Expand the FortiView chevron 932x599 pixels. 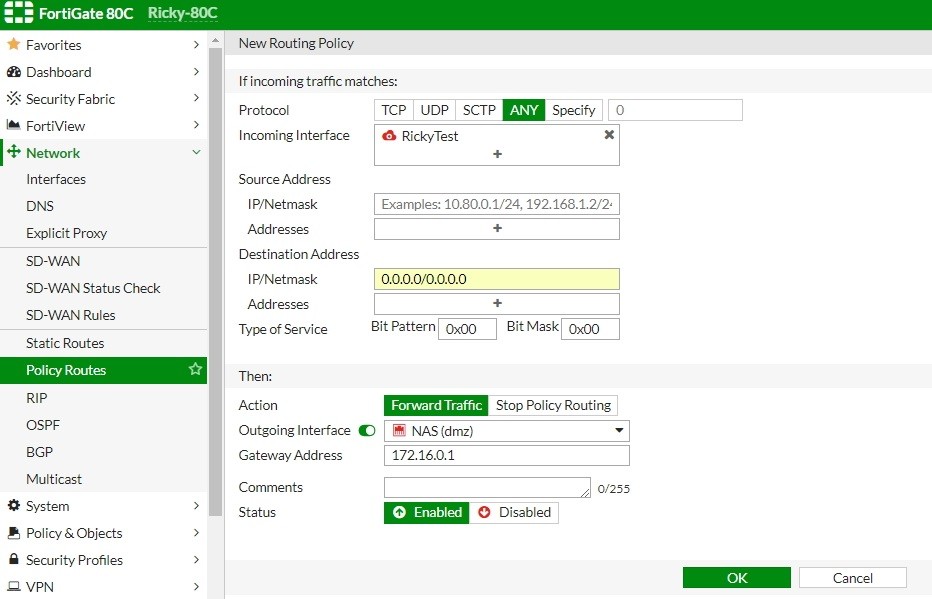pyautogui.click(x=196, y=125)
